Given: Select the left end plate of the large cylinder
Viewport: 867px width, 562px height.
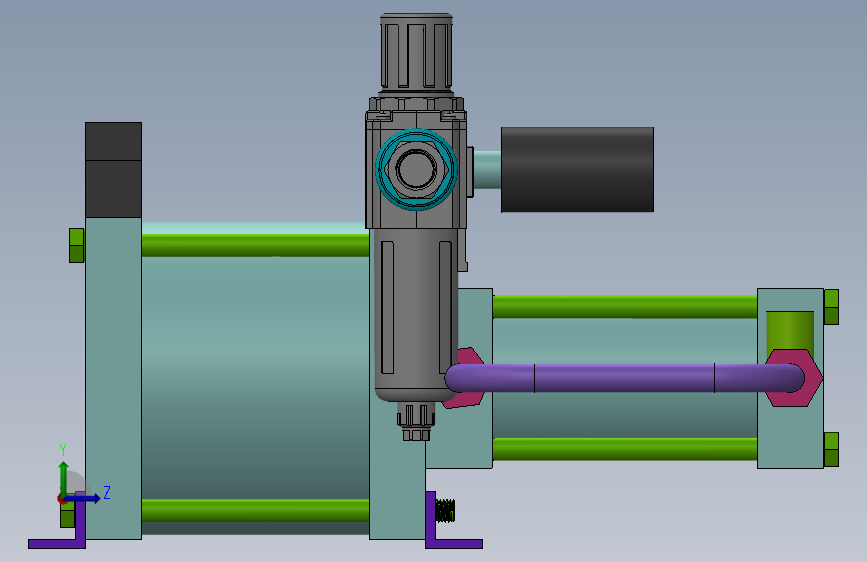Looking at the screenshot, I should pos(113,378).
